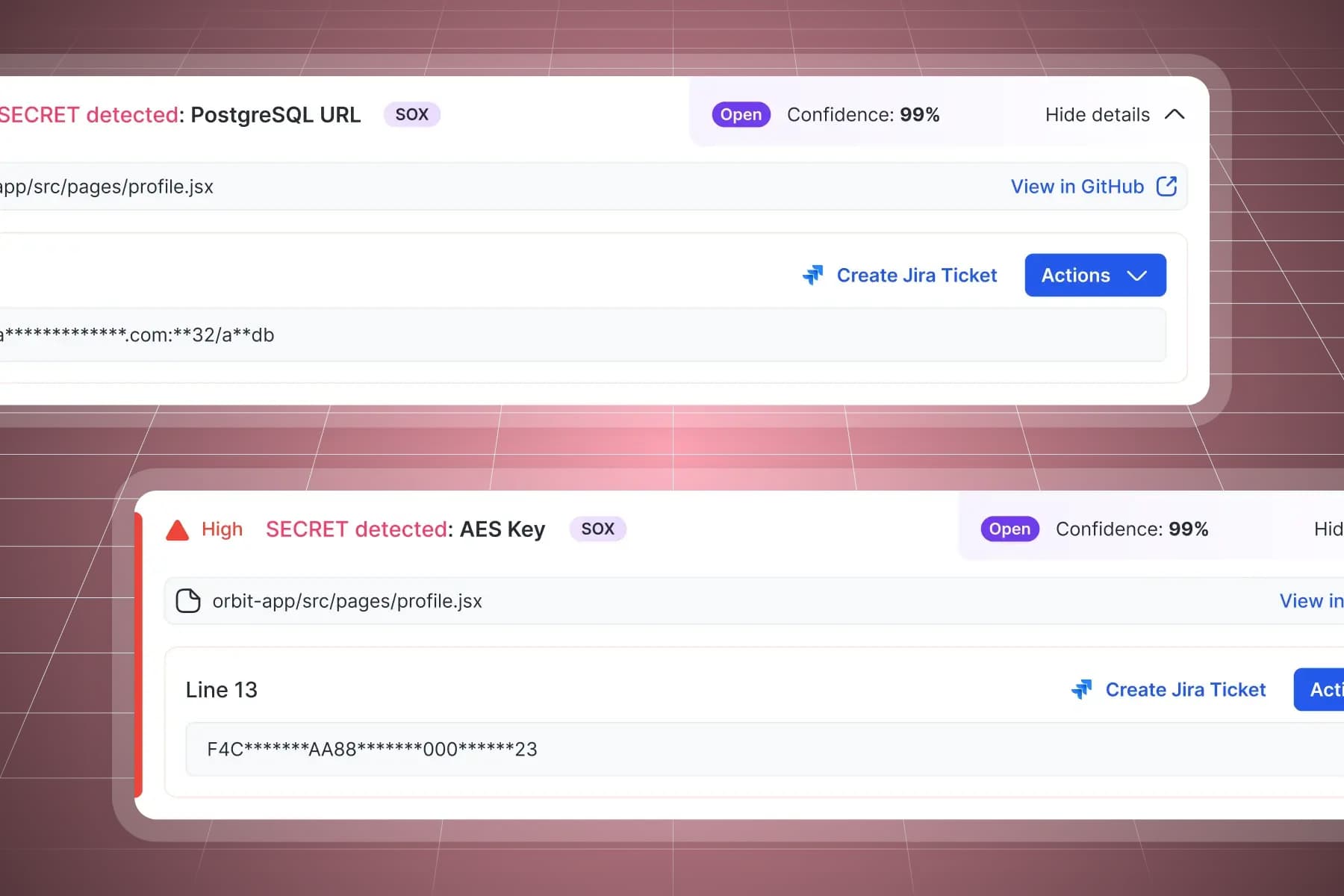
Task: Click the file icon beside orbit-app/src/pages/profile.jsx
Action: point(188,601)
